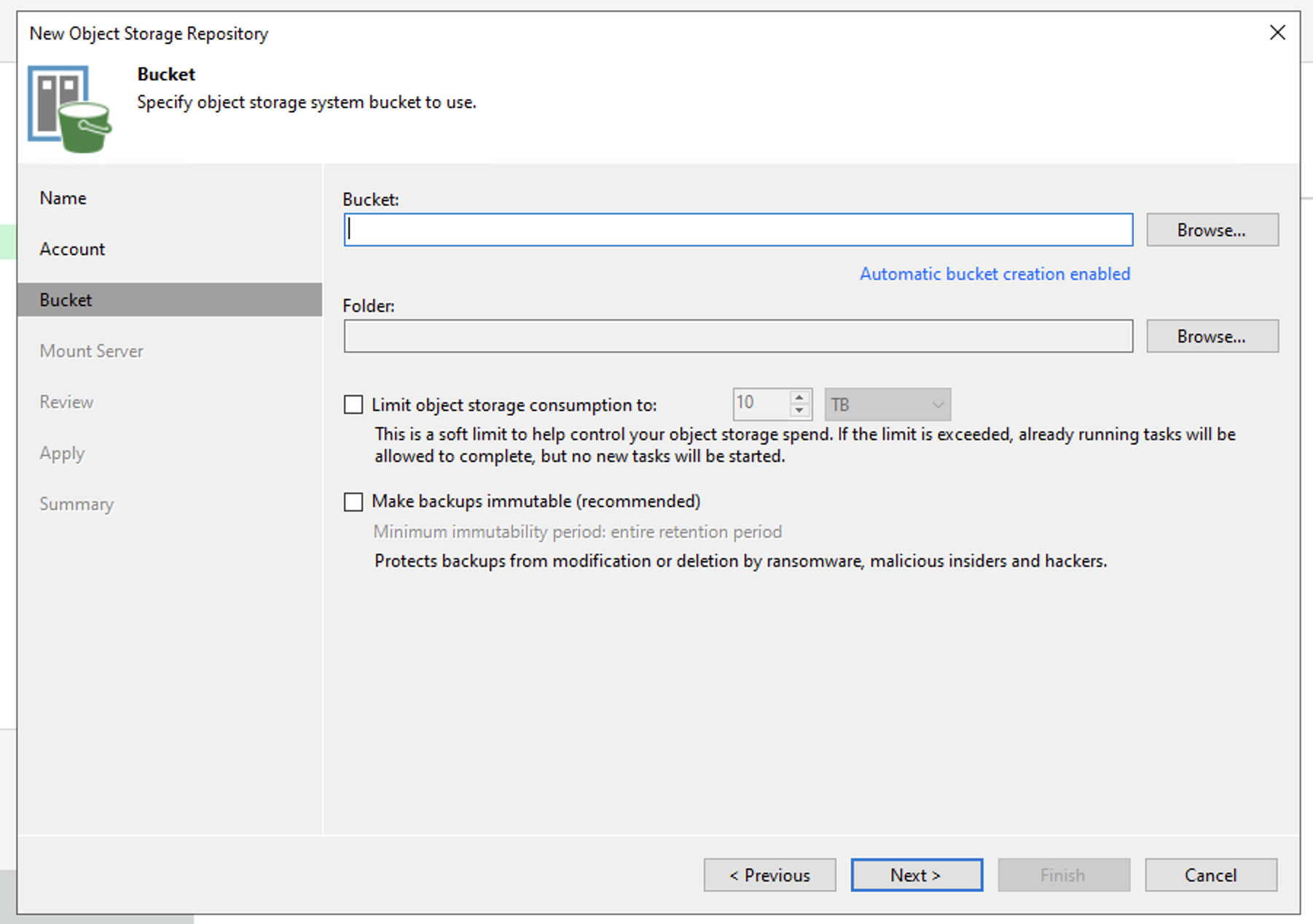Click the object storage bucket wizard icon
The image size is (1313, 924).
pos(70,109)
